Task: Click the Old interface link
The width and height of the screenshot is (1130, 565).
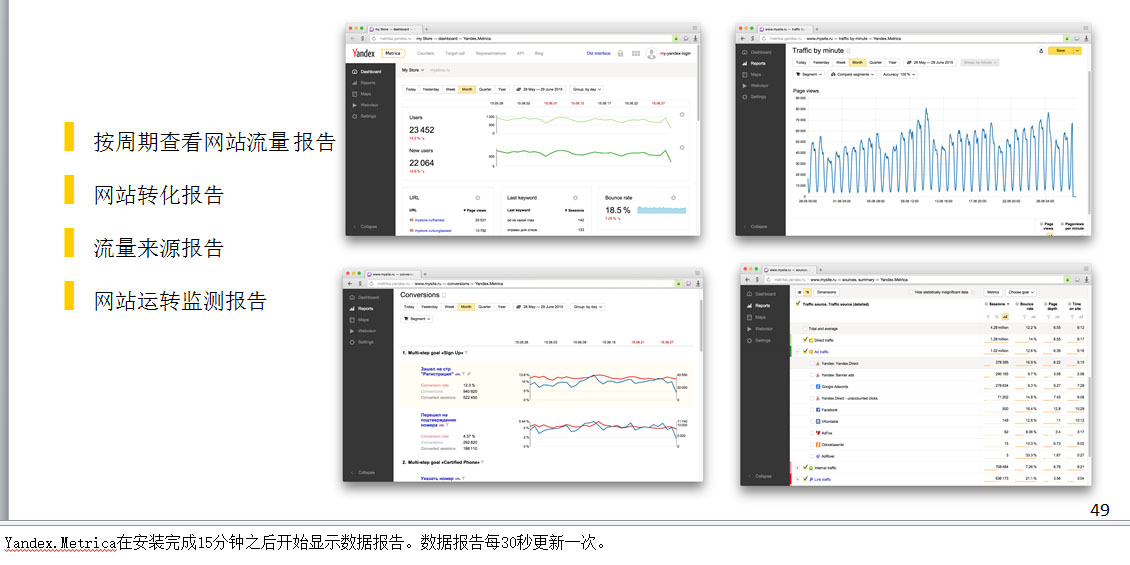Action: pos(598,53)
